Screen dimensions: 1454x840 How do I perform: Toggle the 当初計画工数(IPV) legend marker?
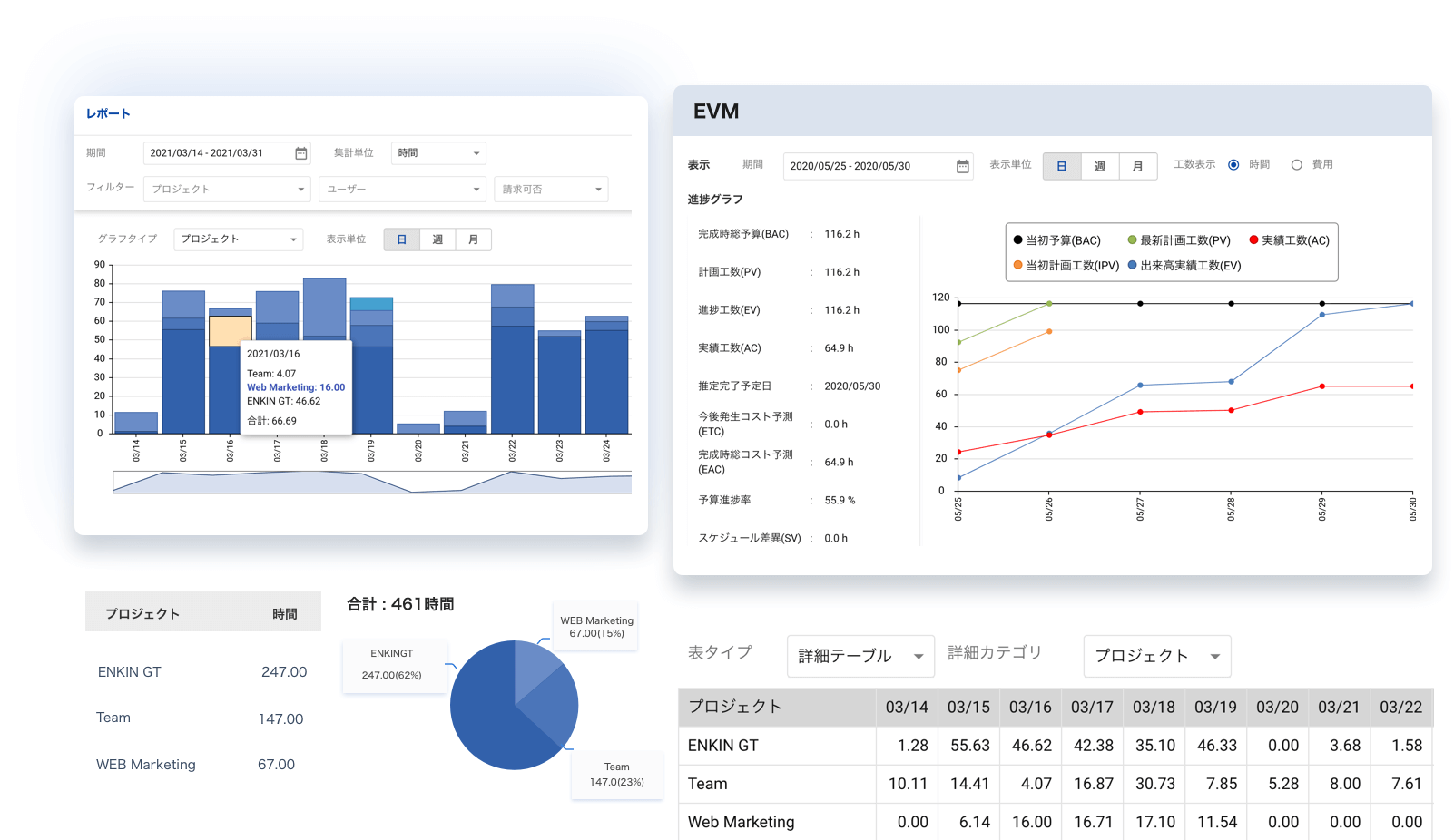pyautogui.click(x=1018, y=266)
